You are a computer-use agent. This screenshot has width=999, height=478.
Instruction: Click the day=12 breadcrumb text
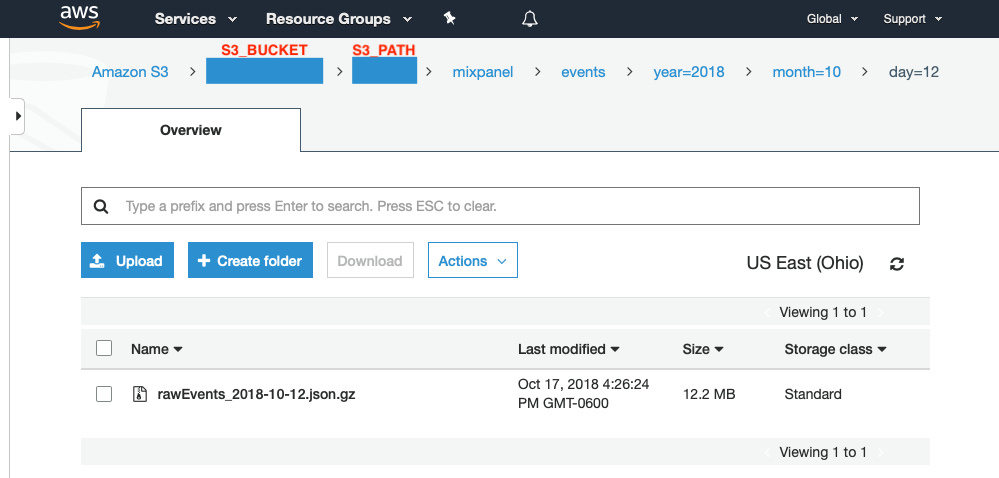click(x=914, y=72)
